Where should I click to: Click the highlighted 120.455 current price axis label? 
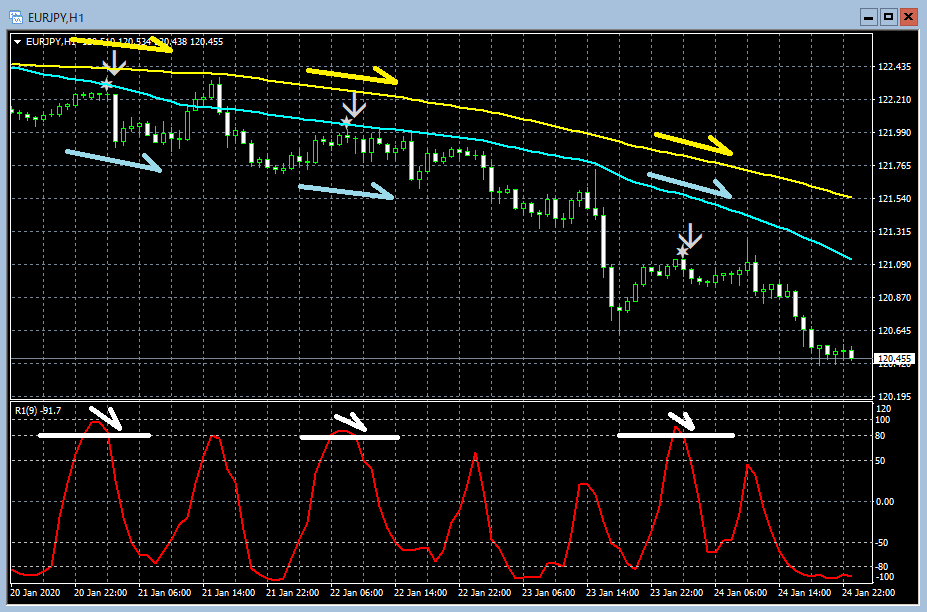[894, 358]
